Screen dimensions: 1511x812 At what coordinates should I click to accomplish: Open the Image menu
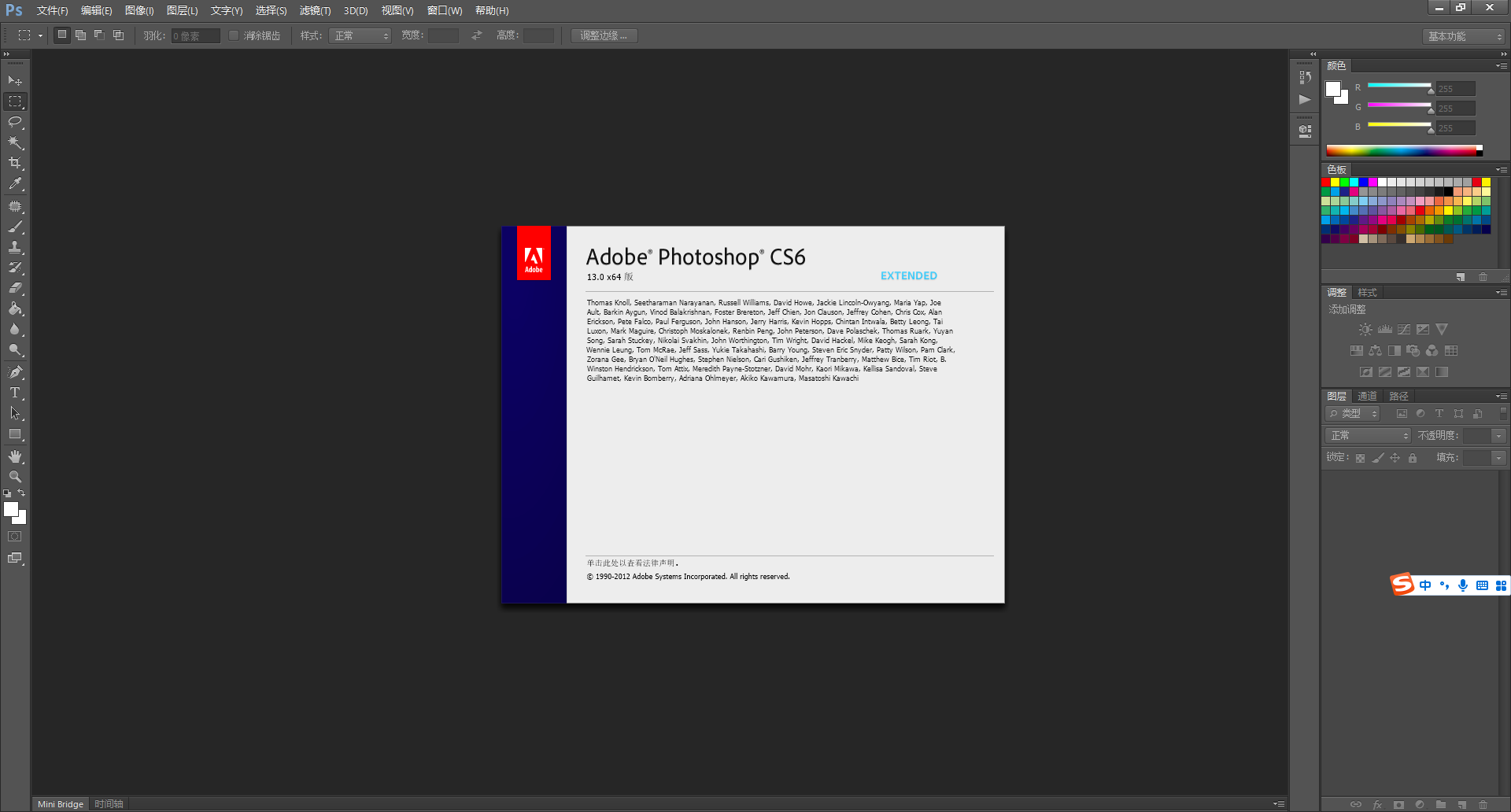pyautogui.click(x=139, y=11)
